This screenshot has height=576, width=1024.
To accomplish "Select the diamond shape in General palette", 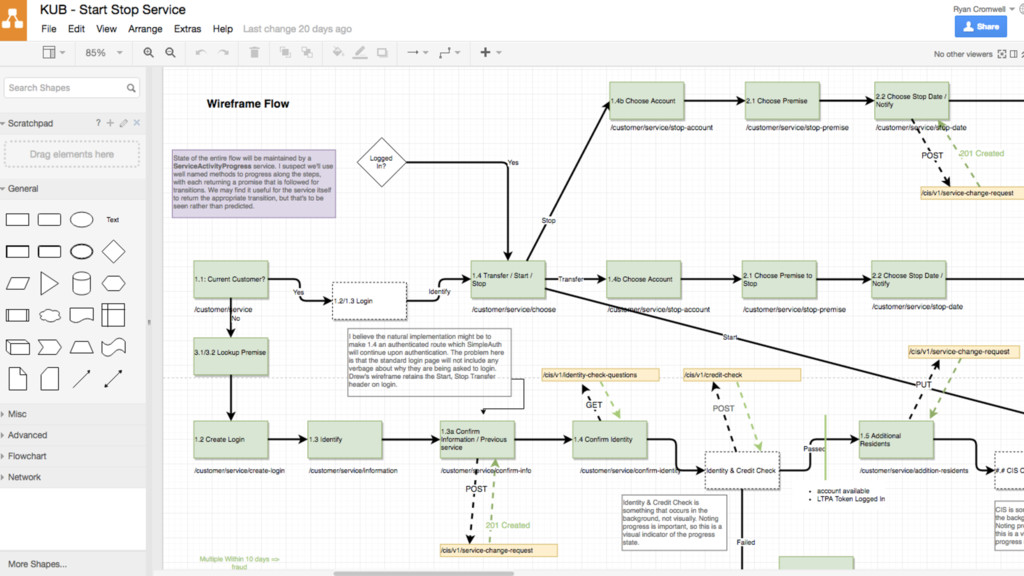I will click(114, 251).
